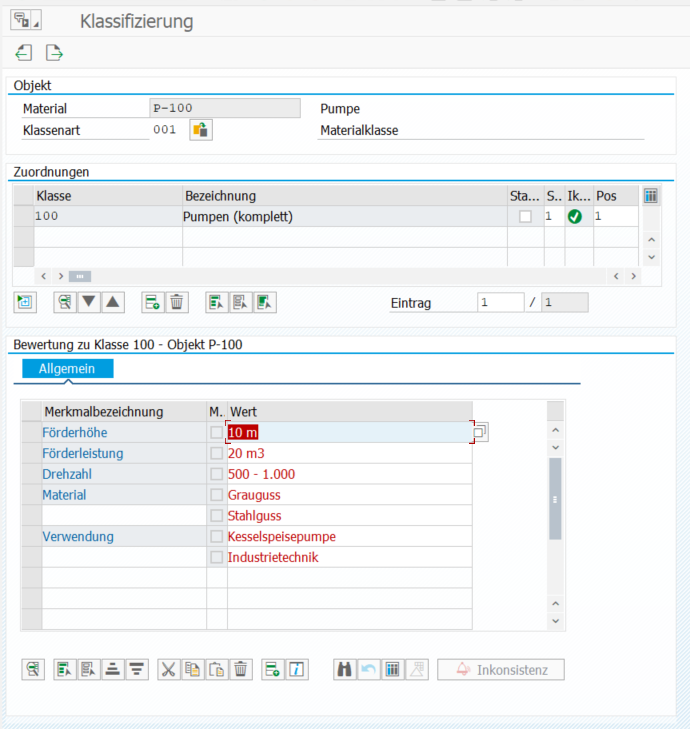
Task: Click the green Ik... status icon for class 100
Action: (x=575, y=217)
